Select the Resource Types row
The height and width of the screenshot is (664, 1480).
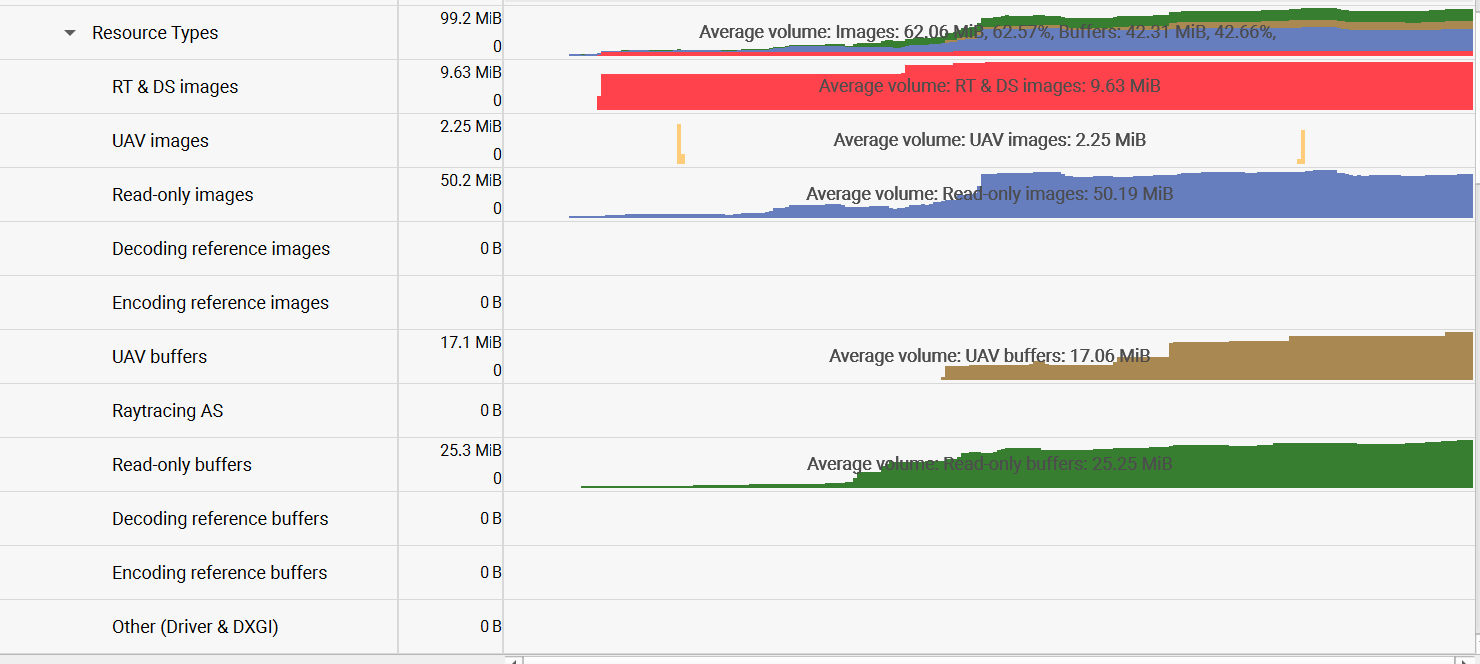[x=200, y=32]
